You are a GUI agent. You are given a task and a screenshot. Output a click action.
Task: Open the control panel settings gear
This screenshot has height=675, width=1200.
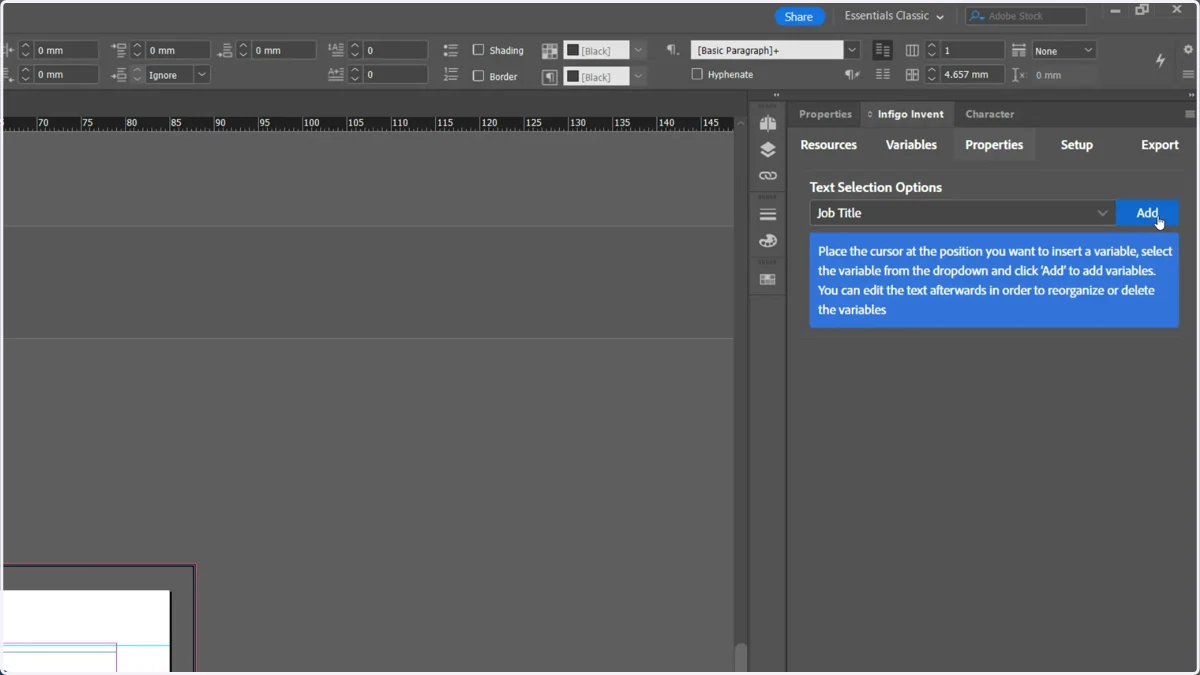pos(1188,49)
